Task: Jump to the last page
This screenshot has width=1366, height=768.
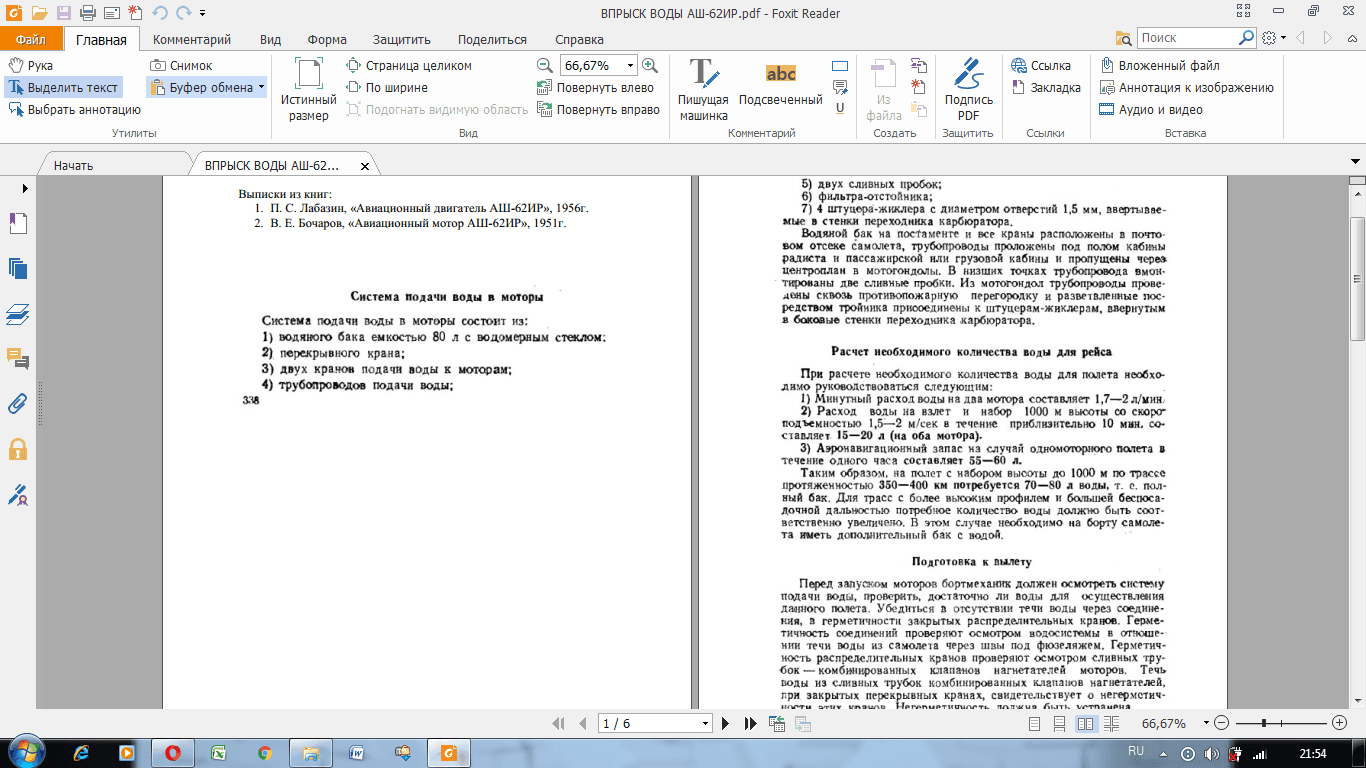Action: (x=749, y=723)
